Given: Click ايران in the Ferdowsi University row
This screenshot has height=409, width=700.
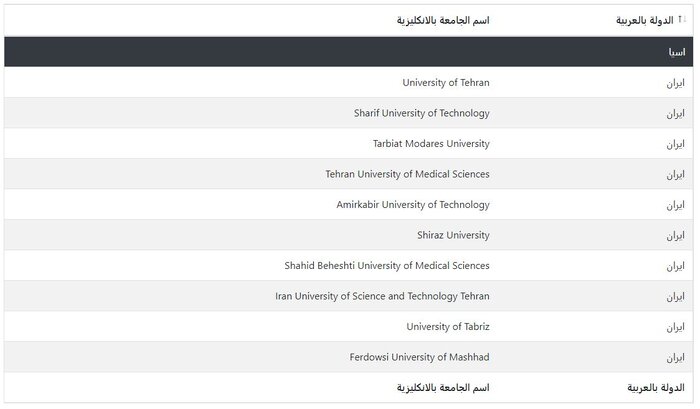Looking at the screenshot, I should click(x=674, y=357).
